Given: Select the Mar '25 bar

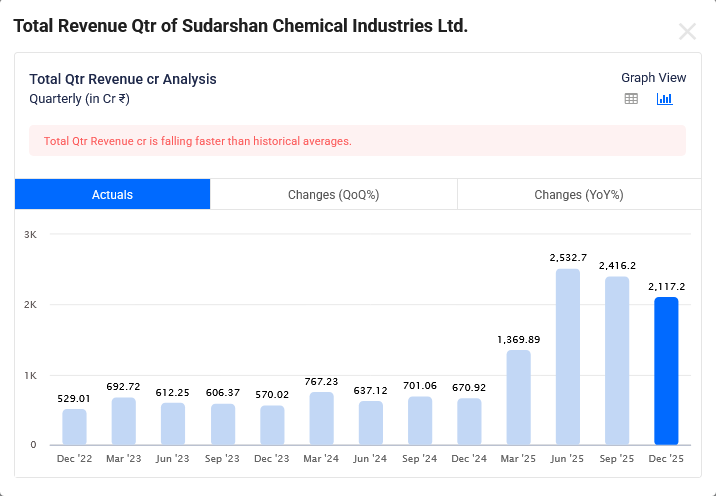Looking at the screenshot, I should tap(519, 397).
